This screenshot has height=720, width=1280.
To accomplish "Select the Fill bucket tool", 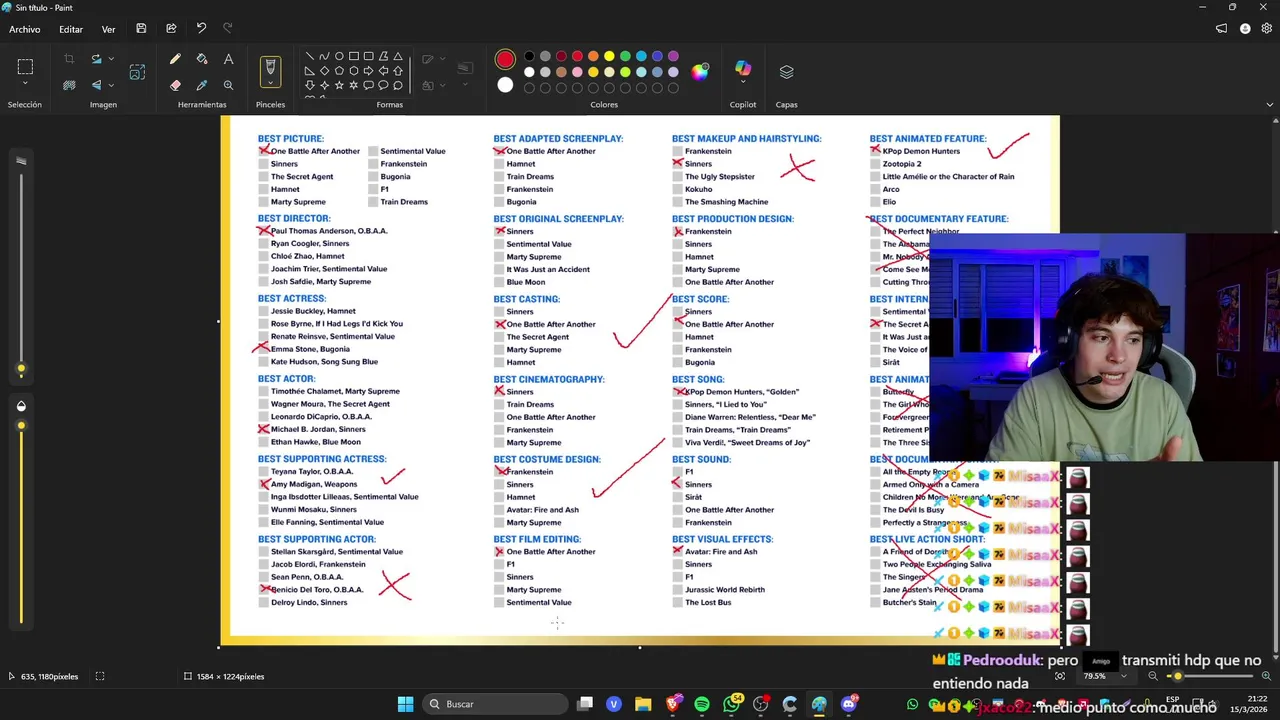I will point(202,59).
